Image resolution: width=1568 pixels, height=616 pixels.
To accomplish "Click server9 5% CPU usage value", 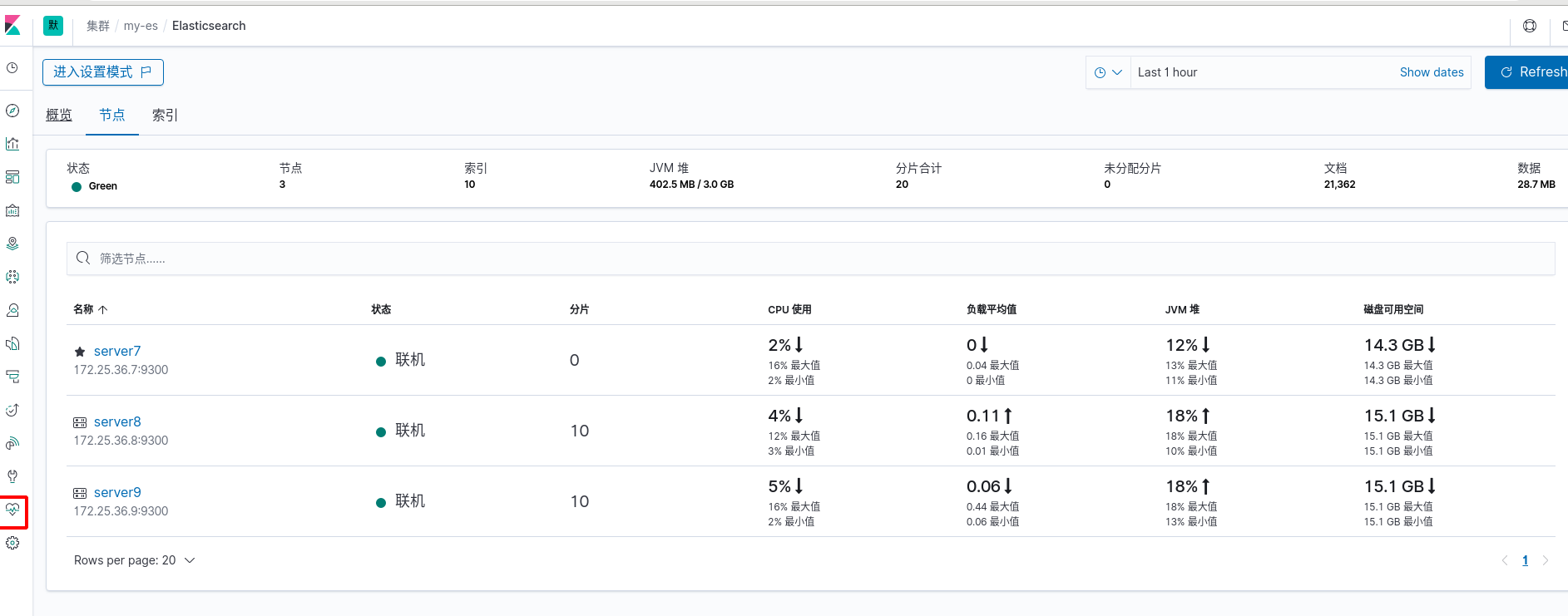I will 779,486.
